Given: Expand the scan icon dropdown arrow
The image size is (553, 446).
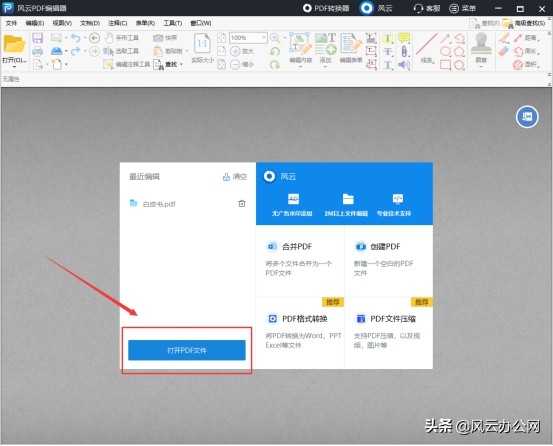Looking at the screenshot, I should 66,51.
